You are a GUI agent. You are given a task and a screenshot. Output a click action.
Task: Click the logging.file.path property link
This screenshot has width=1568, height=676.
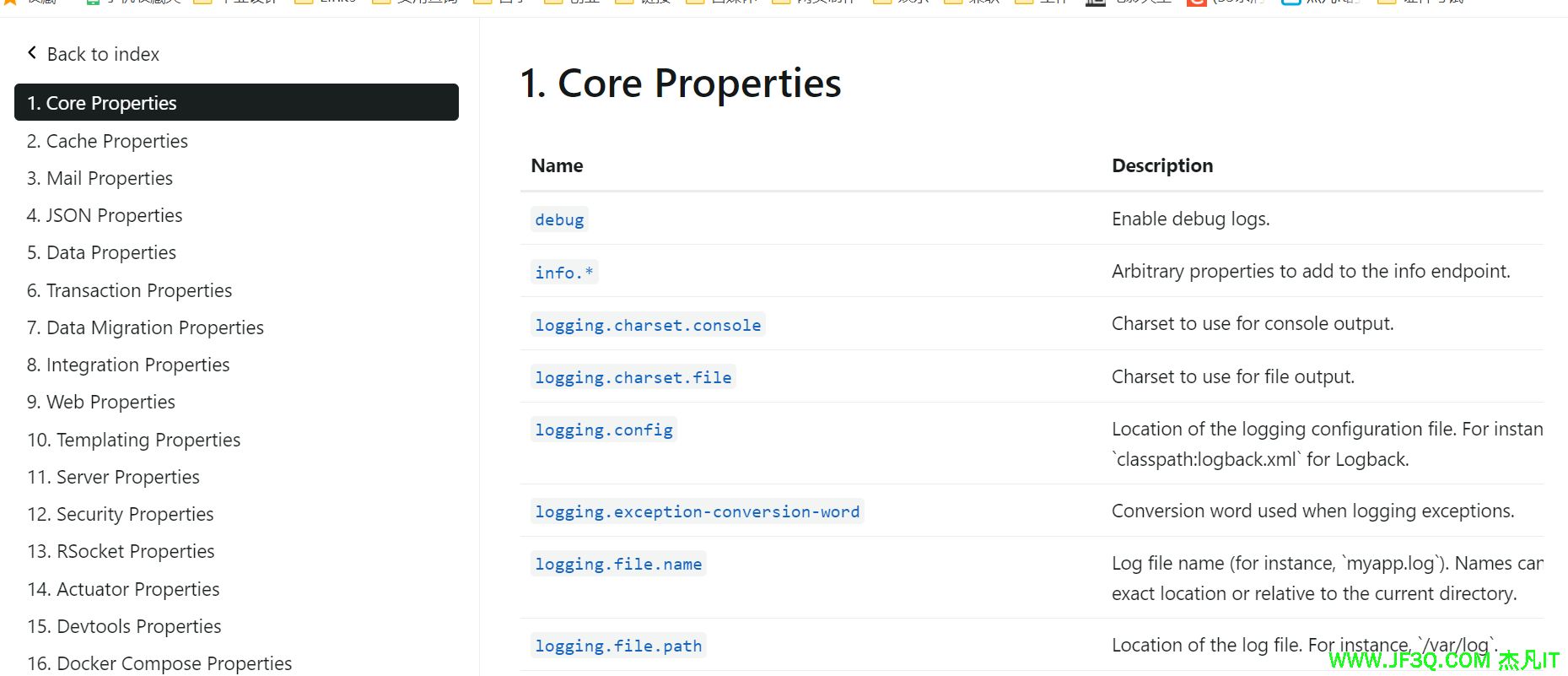tap(618, 646)
